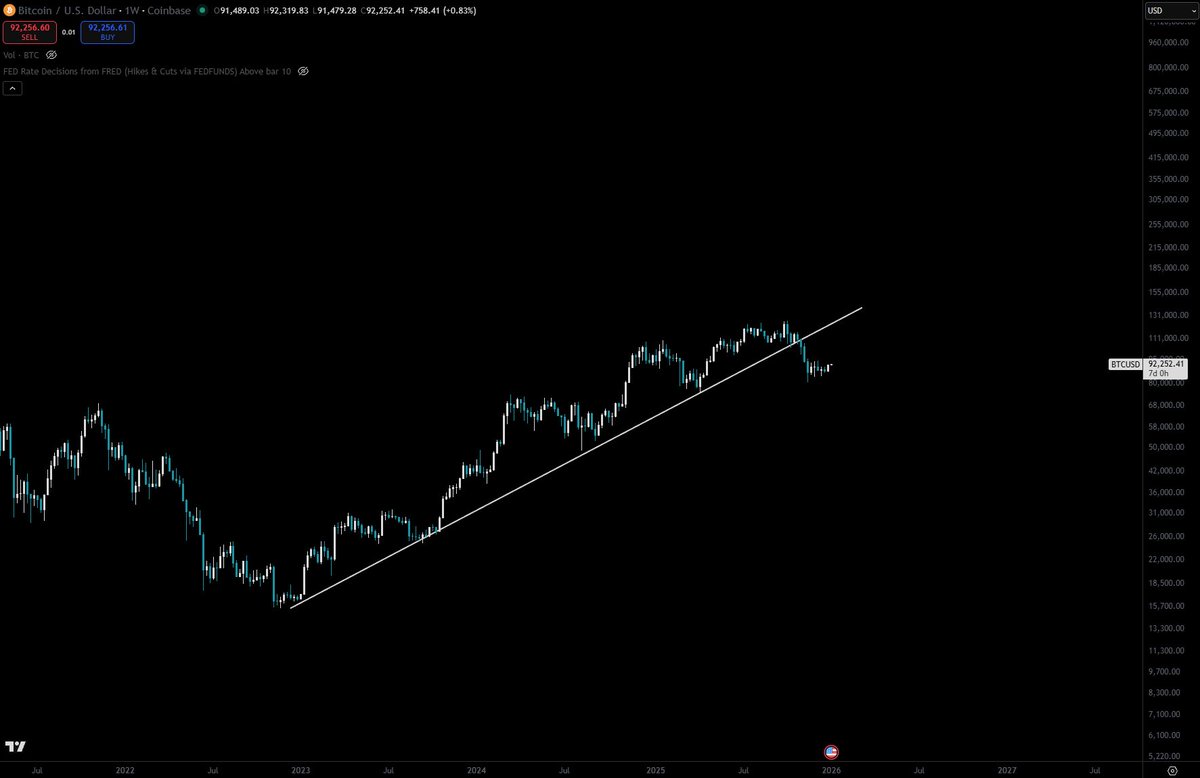Click the TradingView logo watermark icon

[x=15, y=746]
